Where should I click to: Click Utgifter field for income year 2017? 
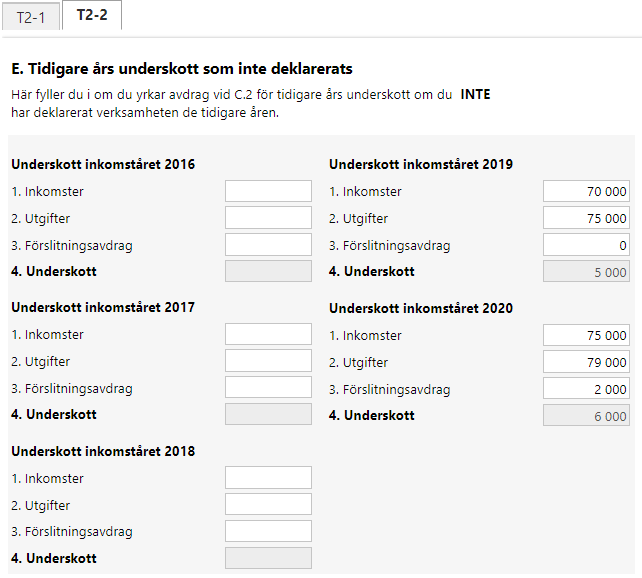[x=268, y=361]
